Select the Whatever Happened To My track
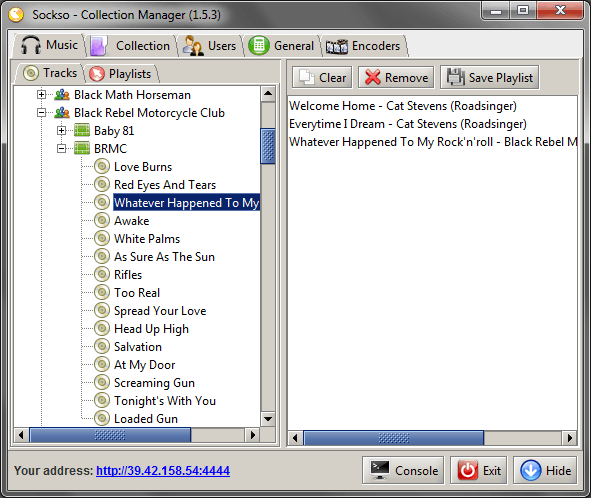591x498 pixels. click(x=187, y=203)
